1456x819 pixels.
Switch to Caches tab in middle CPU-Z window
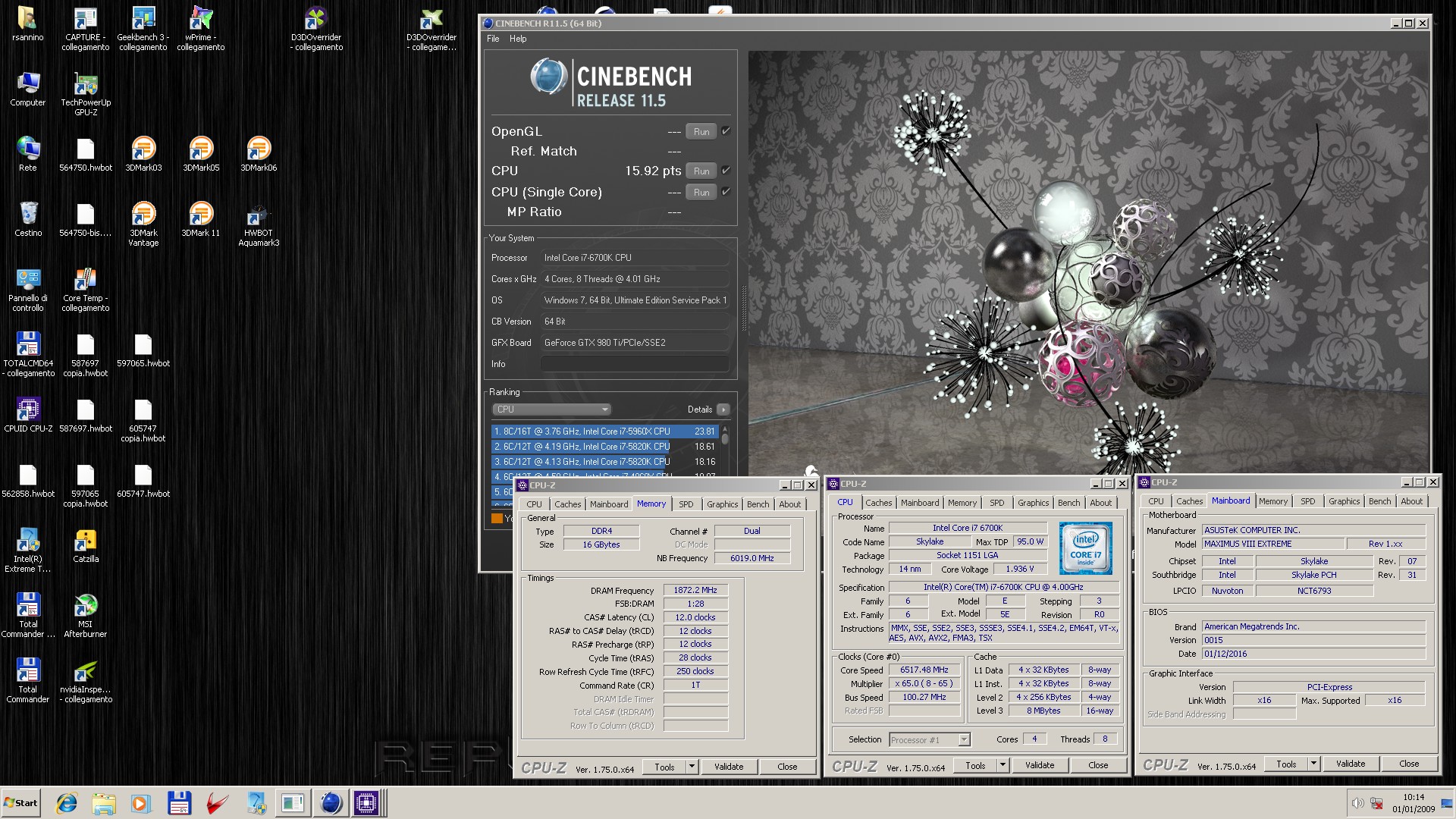coord(879,503)
